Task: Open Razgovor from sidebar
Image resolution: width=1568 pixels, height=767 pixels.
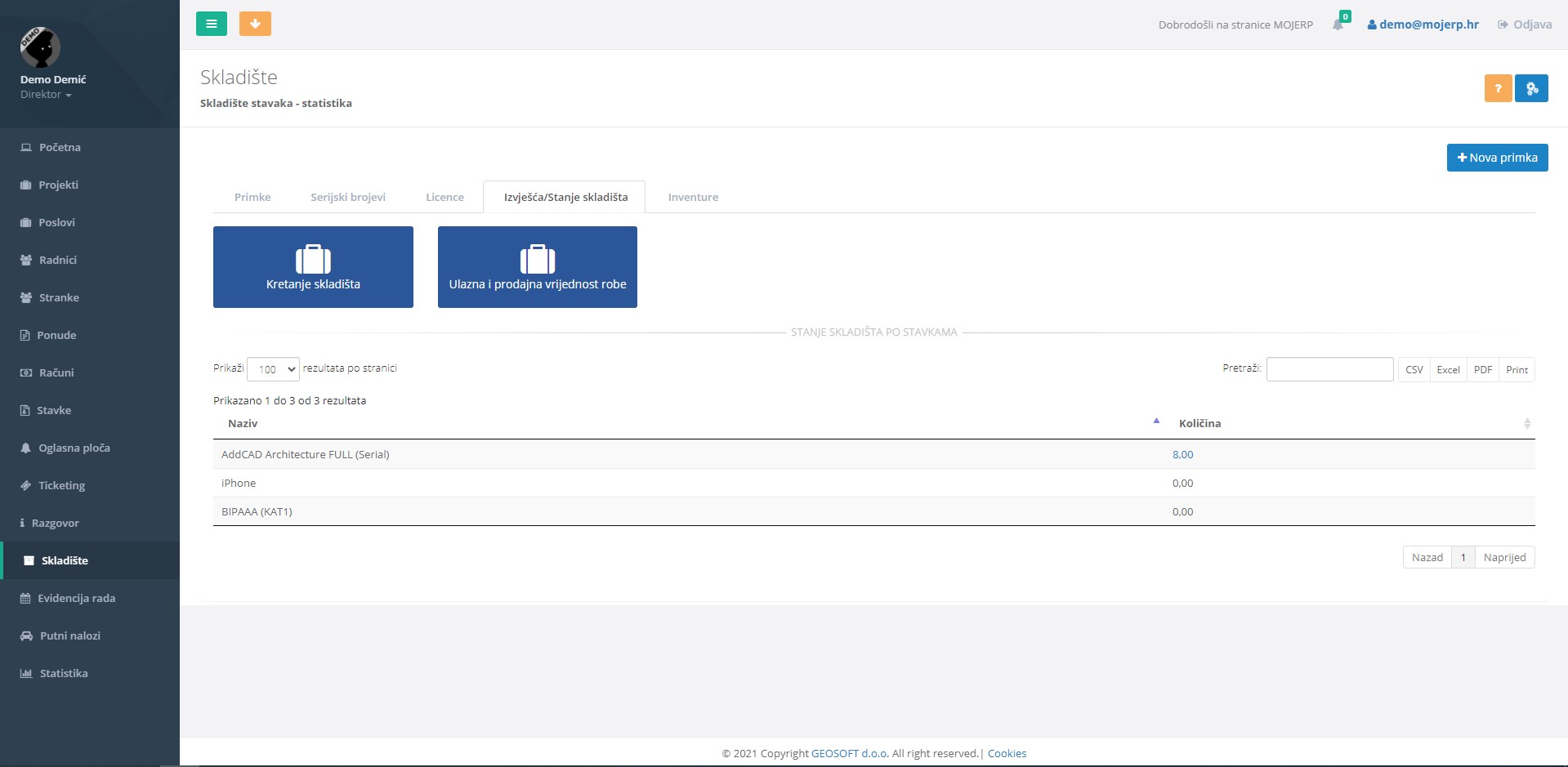Action: (x=90, y=523)
